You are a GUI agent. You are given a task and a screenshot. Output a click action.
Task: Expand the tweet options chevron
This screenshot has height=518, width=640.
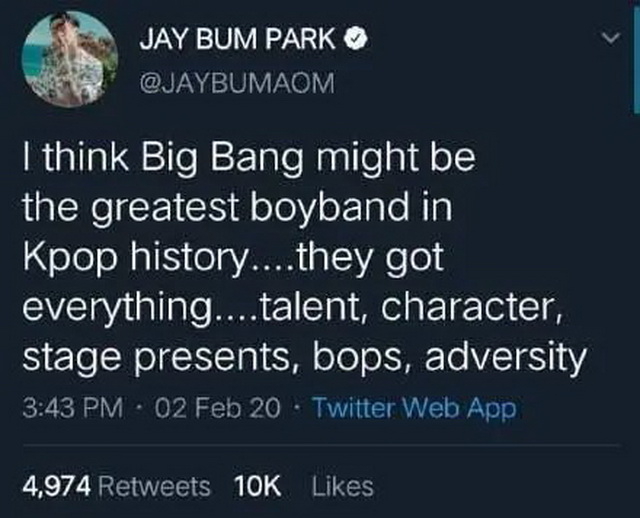[611, 39]
